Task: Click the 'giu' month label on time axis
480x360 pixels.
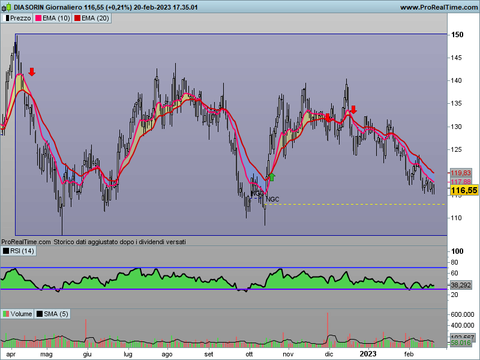Action: point(87,354)
